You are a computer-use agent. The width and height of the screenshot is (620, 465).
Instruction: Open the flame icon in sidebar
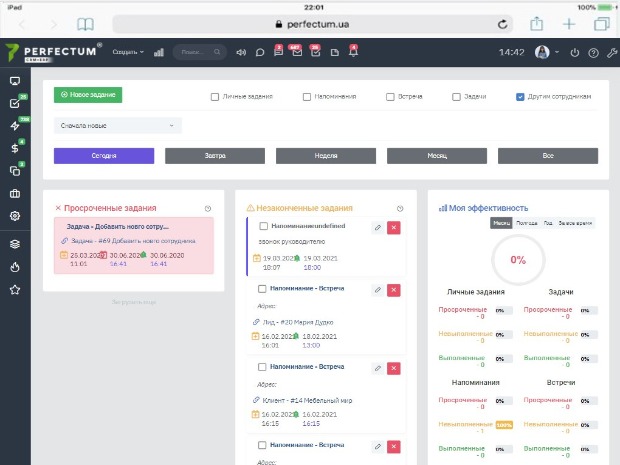pyautogui.click(x=15, y=267)
